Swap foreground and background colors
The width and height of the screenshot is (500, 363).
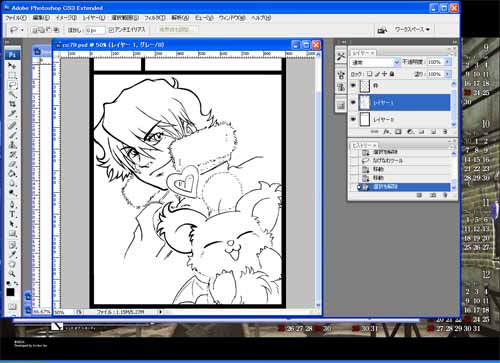[x=16, y=283]
